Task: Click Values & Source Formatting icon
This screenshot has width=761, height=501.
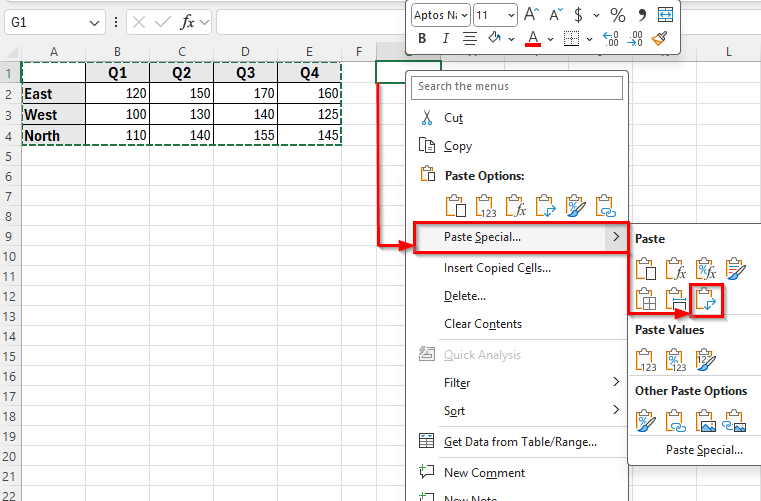Action: coord(706,360)
